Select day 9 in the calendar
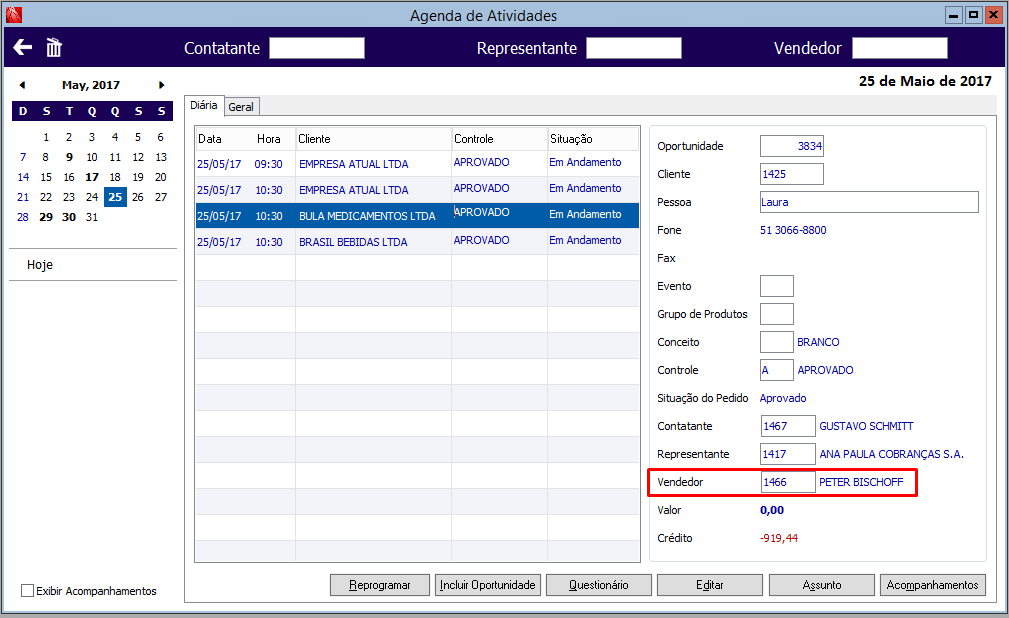 point(69,157)
